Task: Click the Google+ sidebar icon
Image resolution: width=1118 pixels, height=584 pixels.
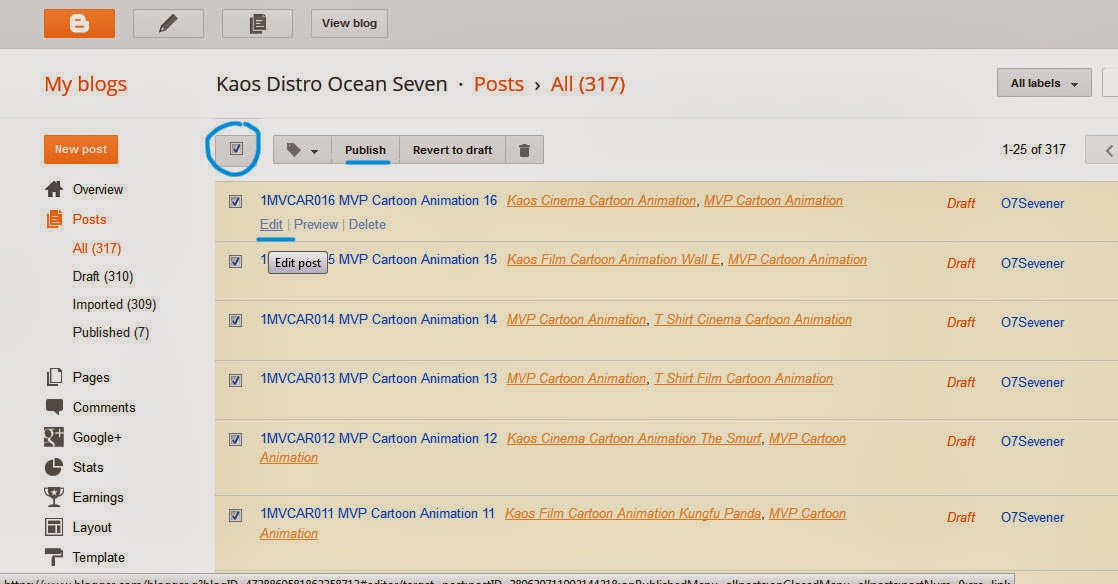Action: point(54,437)
